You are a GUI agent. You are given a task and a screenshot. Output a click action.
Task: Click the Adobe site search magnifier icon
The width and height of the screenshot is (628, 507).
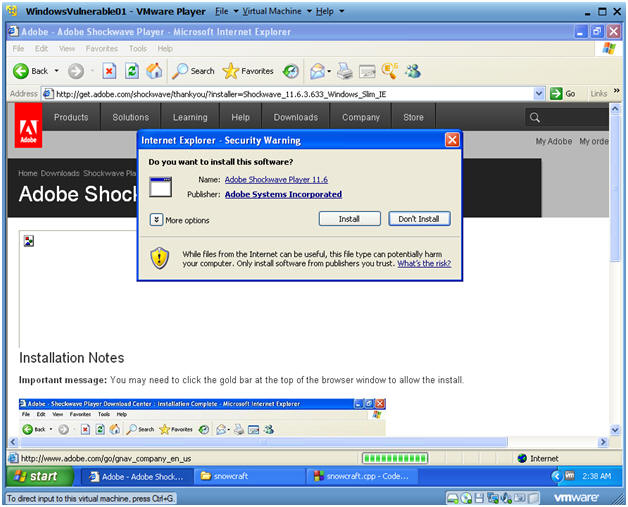[535, 118]
